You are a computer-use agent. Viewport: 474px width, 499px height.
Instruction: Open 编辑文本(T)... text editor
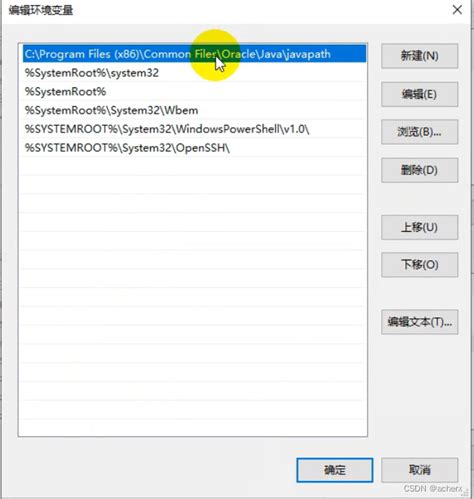(x=419, y=322)
